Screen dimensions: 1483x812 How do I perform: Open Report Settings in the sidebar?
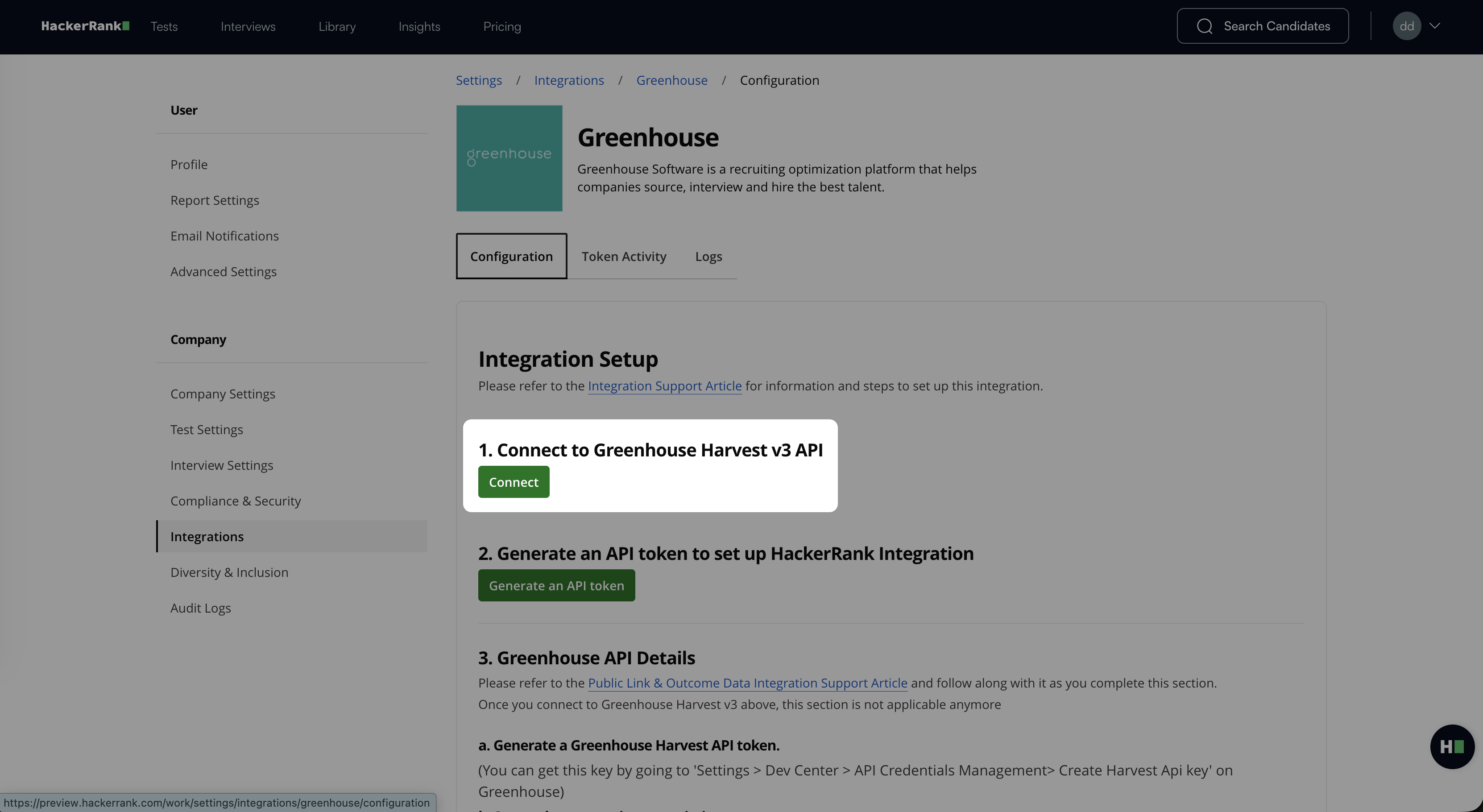tap(215, 200)
